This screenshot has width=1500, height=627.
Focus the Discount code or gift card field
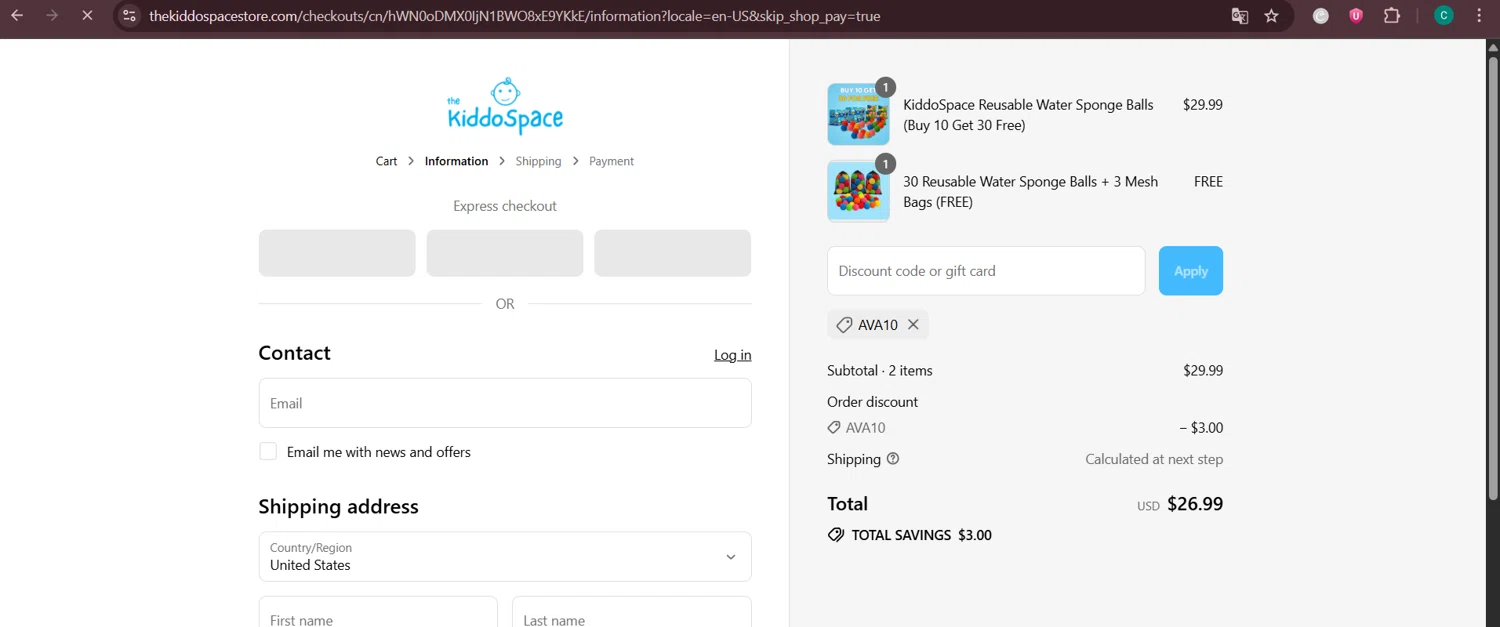click(x=986, y=271)
